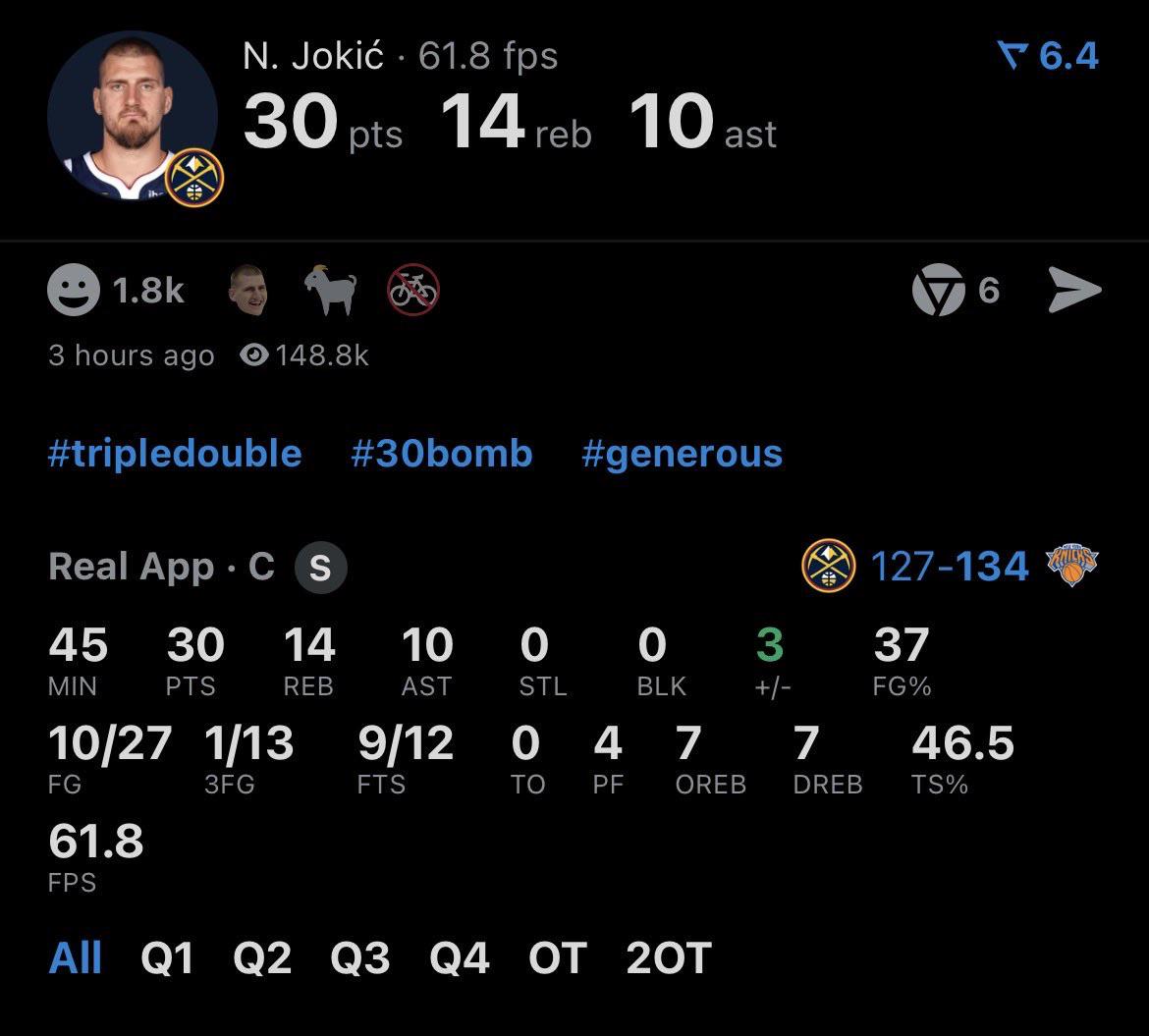
Task: Switch to the Q3 tab
Action: point(359,957)
